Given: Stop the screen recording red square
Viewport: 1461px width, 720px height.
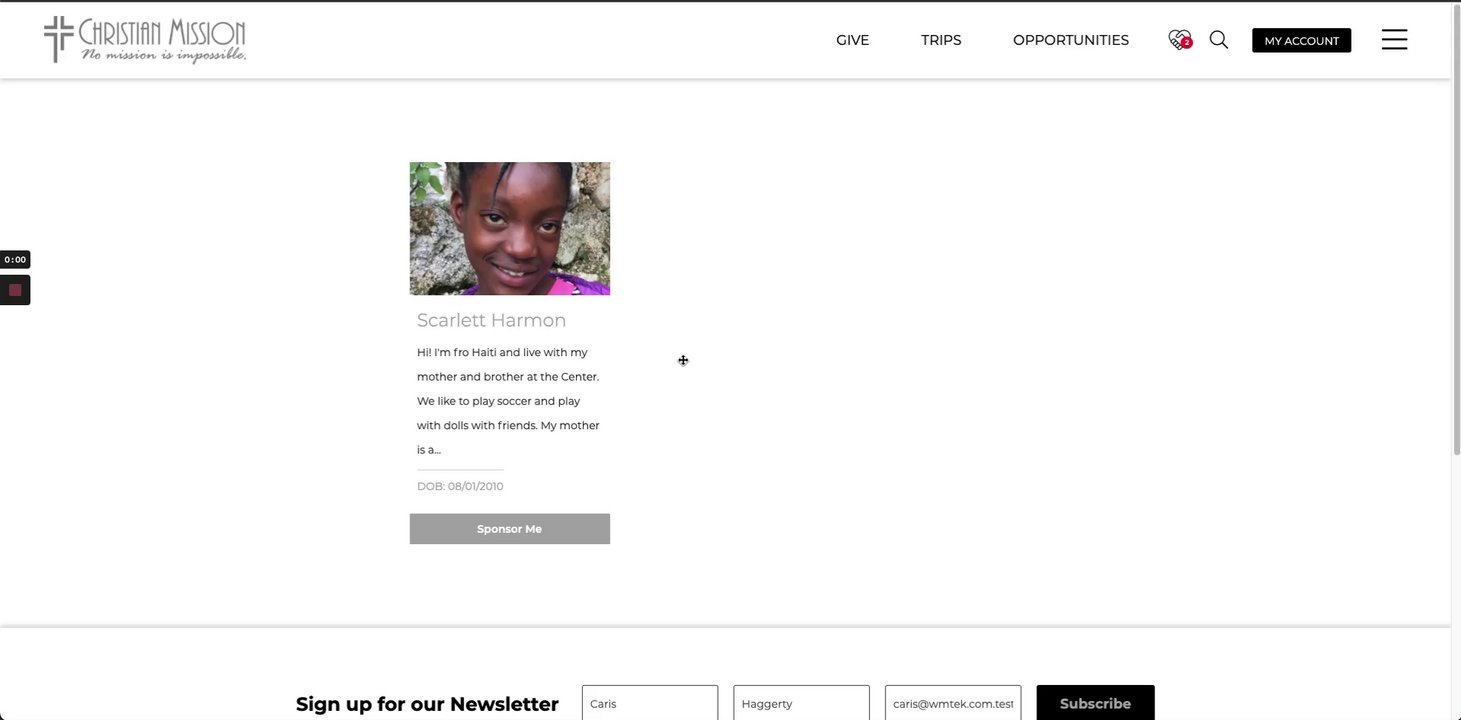Looking at the screenshot, I should point(15,290).
